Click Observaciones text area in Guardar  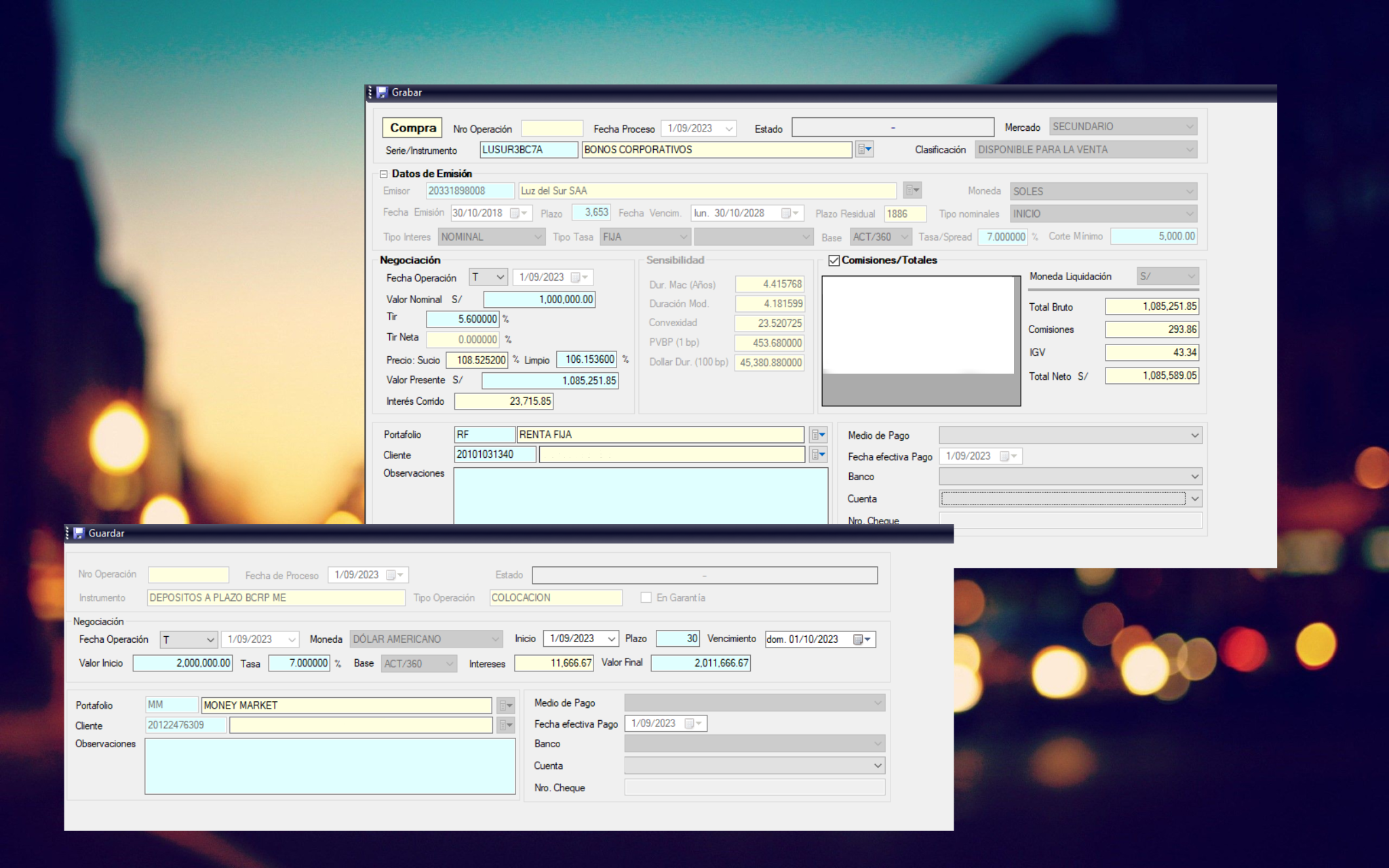pyautogui.click(x=330, y=766)
